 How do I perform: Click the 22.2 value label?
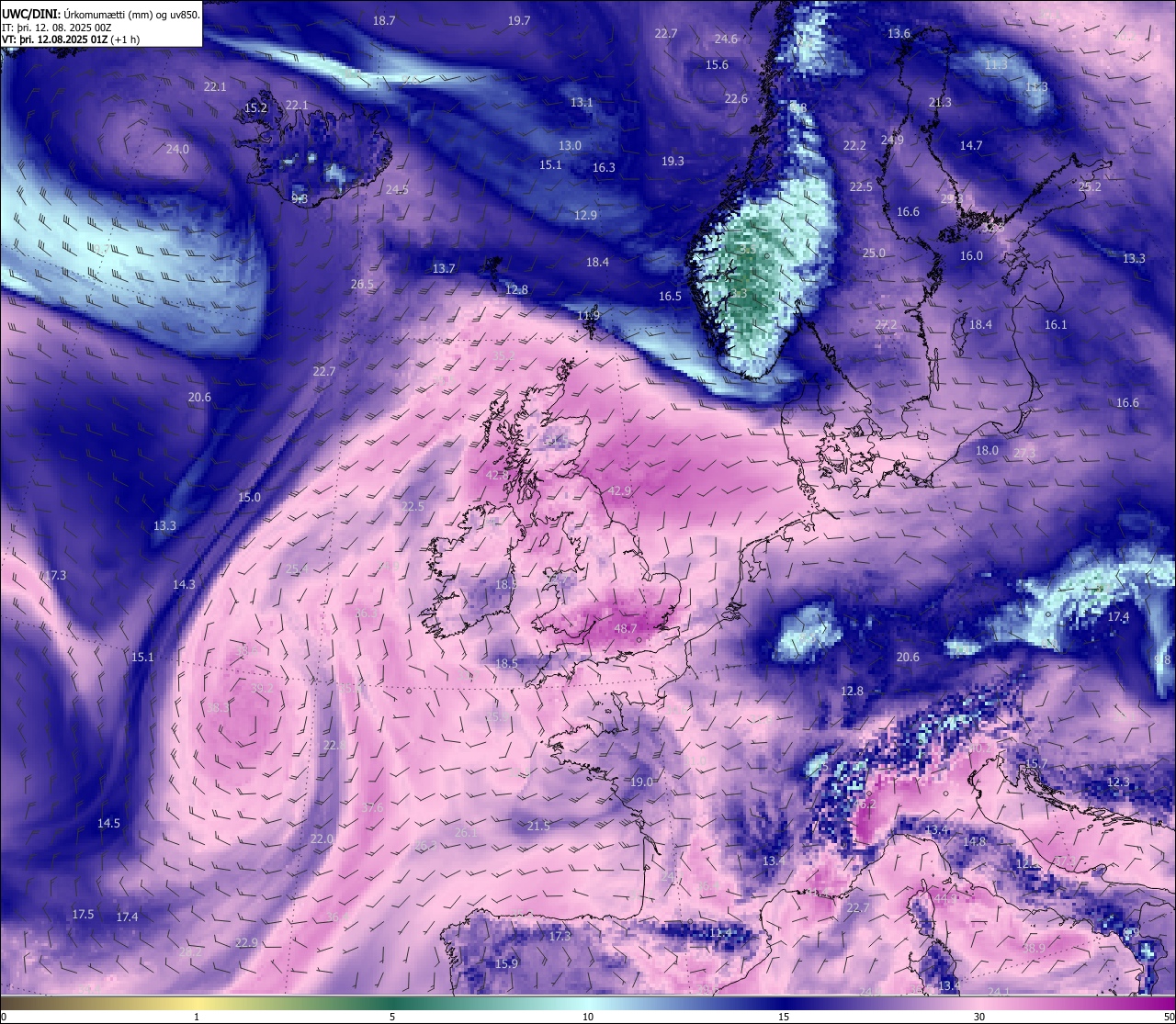(854, 145)
